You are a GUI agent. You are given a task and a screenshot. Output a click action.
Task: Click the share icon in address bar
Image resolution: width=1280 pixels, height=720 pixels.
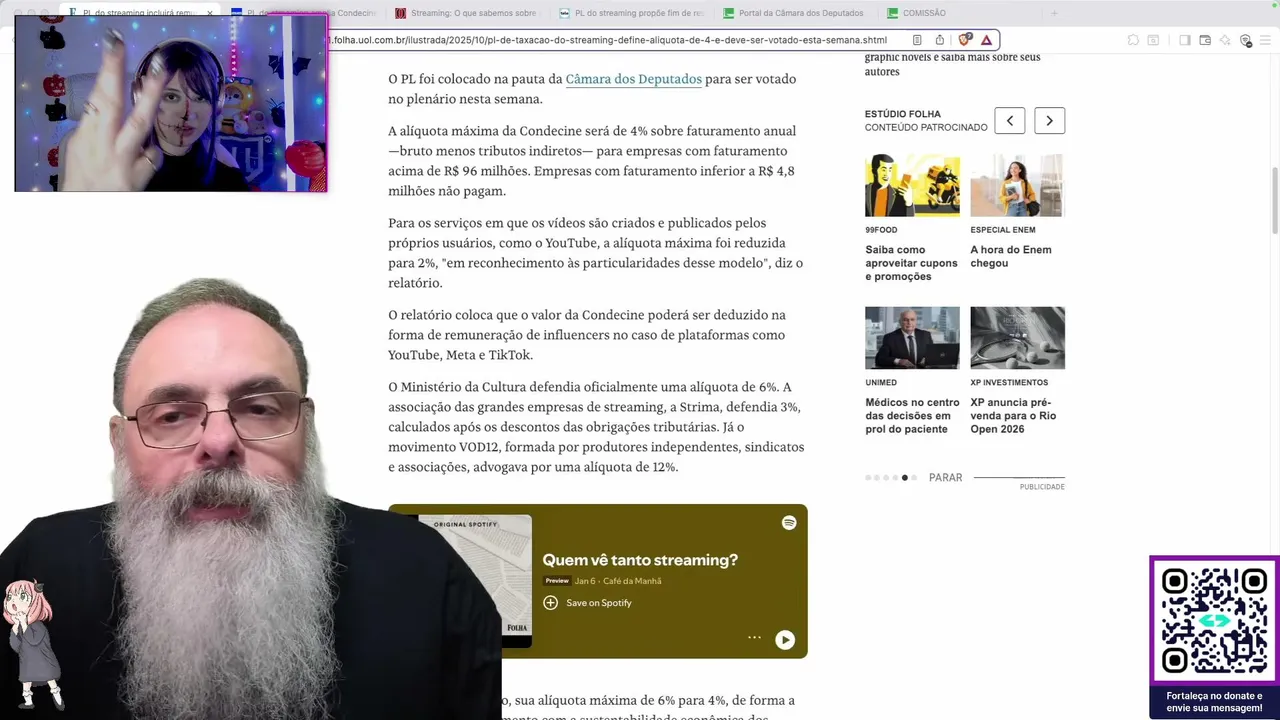click(x=939, y=40)
